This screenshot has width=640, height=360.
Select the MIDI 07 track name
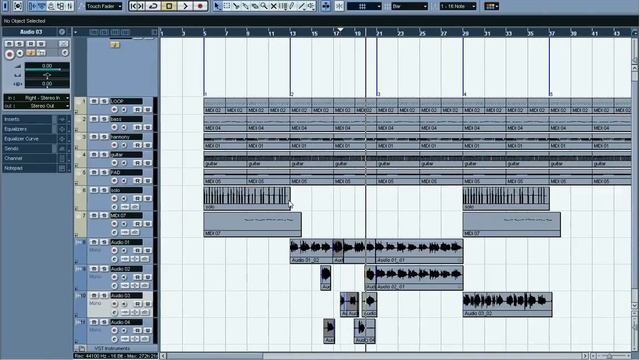(x=126, y=215)
